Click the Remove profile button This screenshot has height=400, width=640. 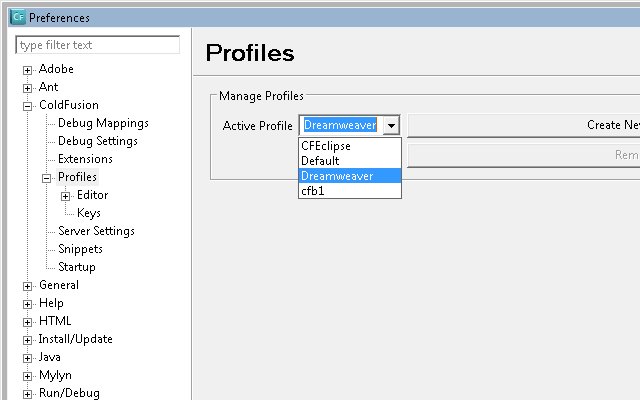click(x=524, y=155)
